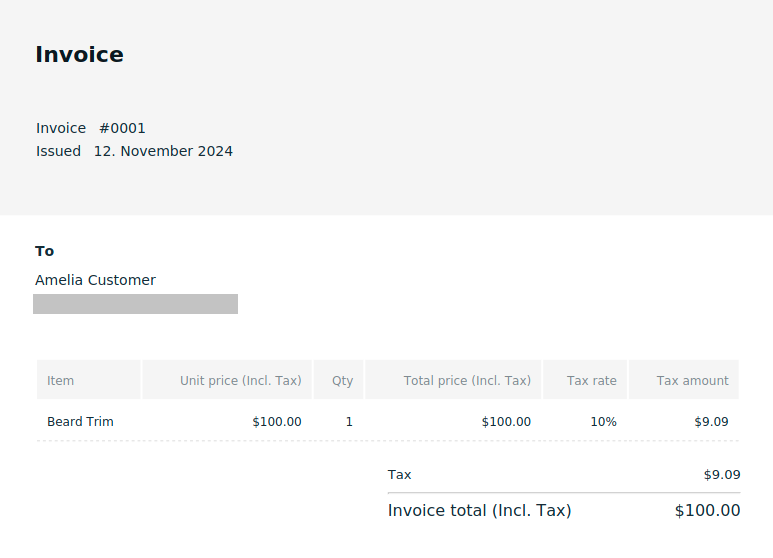Select the Beard Trim line item

[x=80, y=422]
